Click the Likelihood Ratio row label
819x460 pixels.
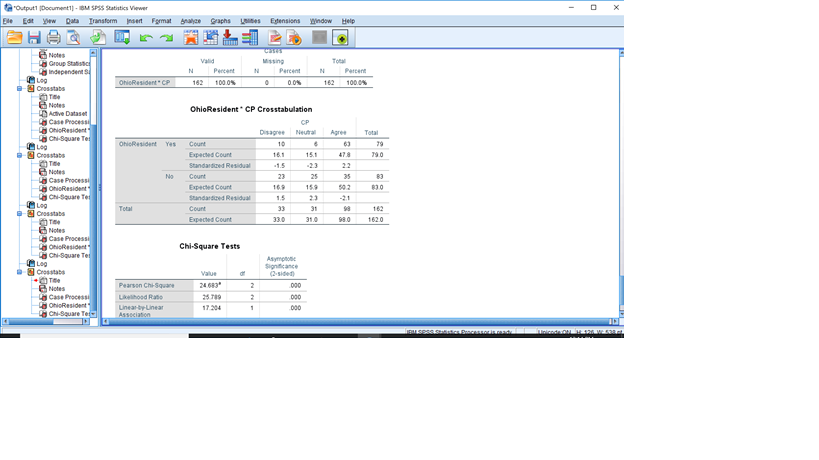click(141, 297)
